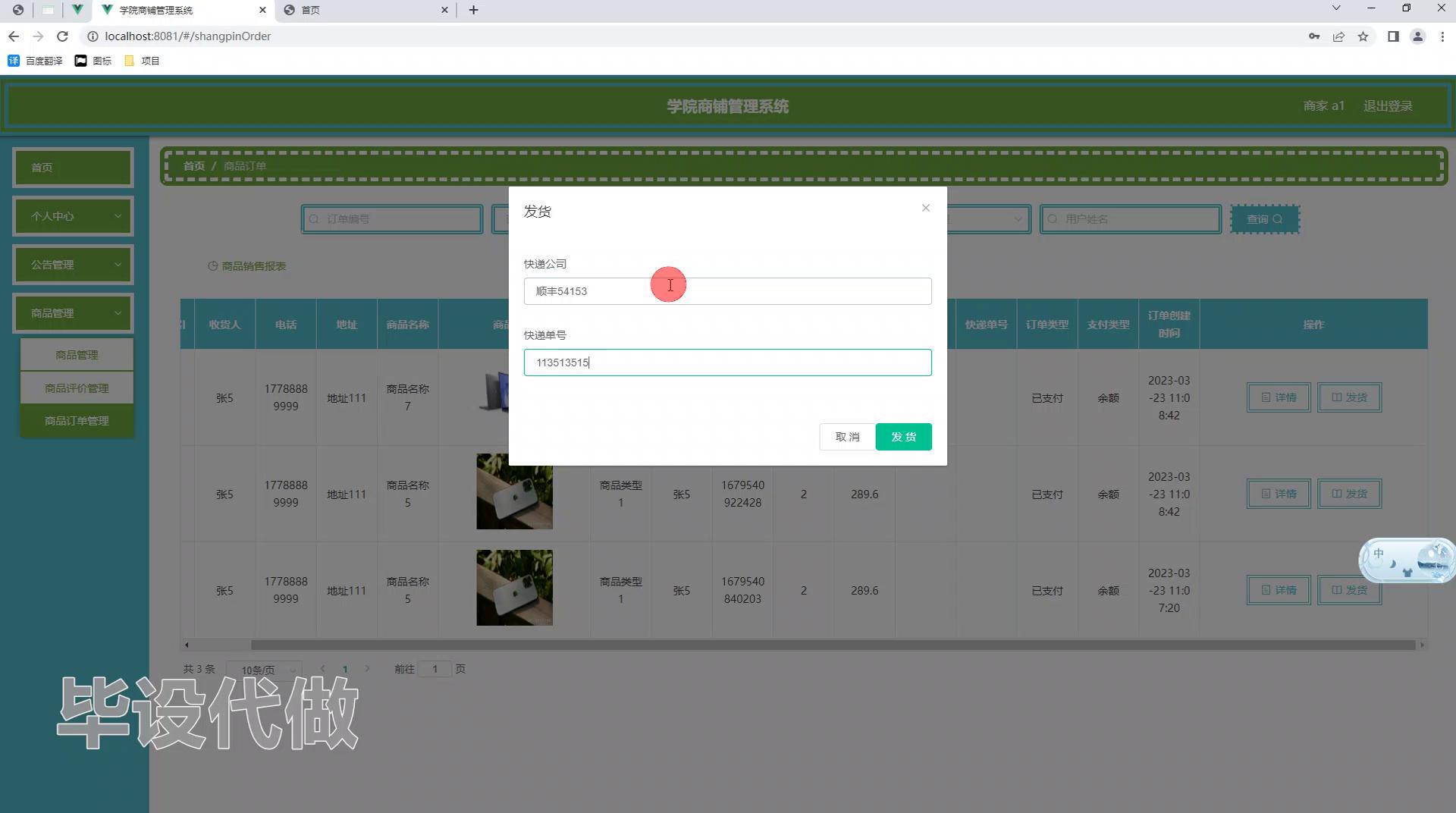Open 商品订单管理 submenu item
1456x813 pixels.
tap(77, 421)
